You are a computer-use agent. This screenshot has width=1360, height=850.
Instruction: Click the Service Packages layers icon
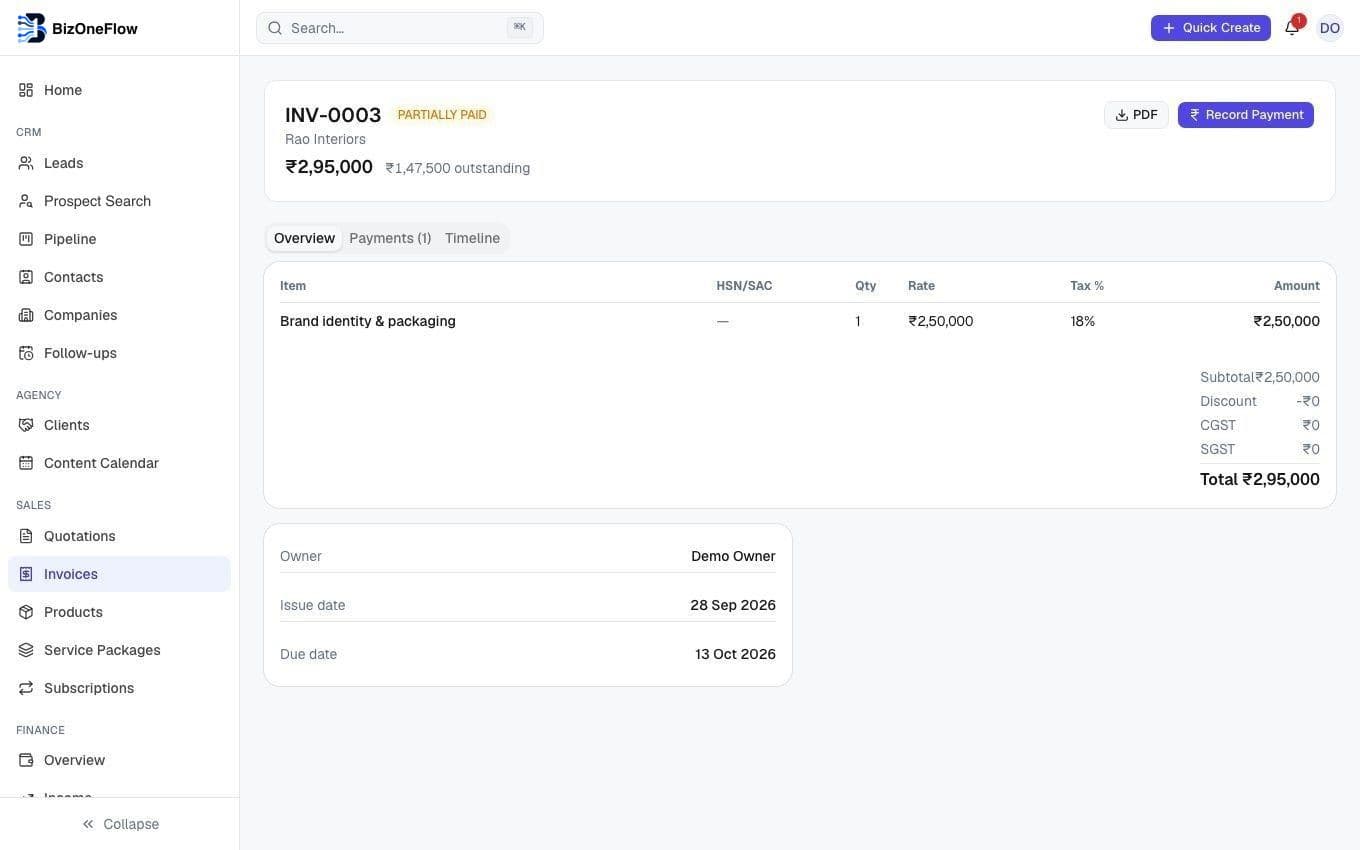click(x=26, y=650)
